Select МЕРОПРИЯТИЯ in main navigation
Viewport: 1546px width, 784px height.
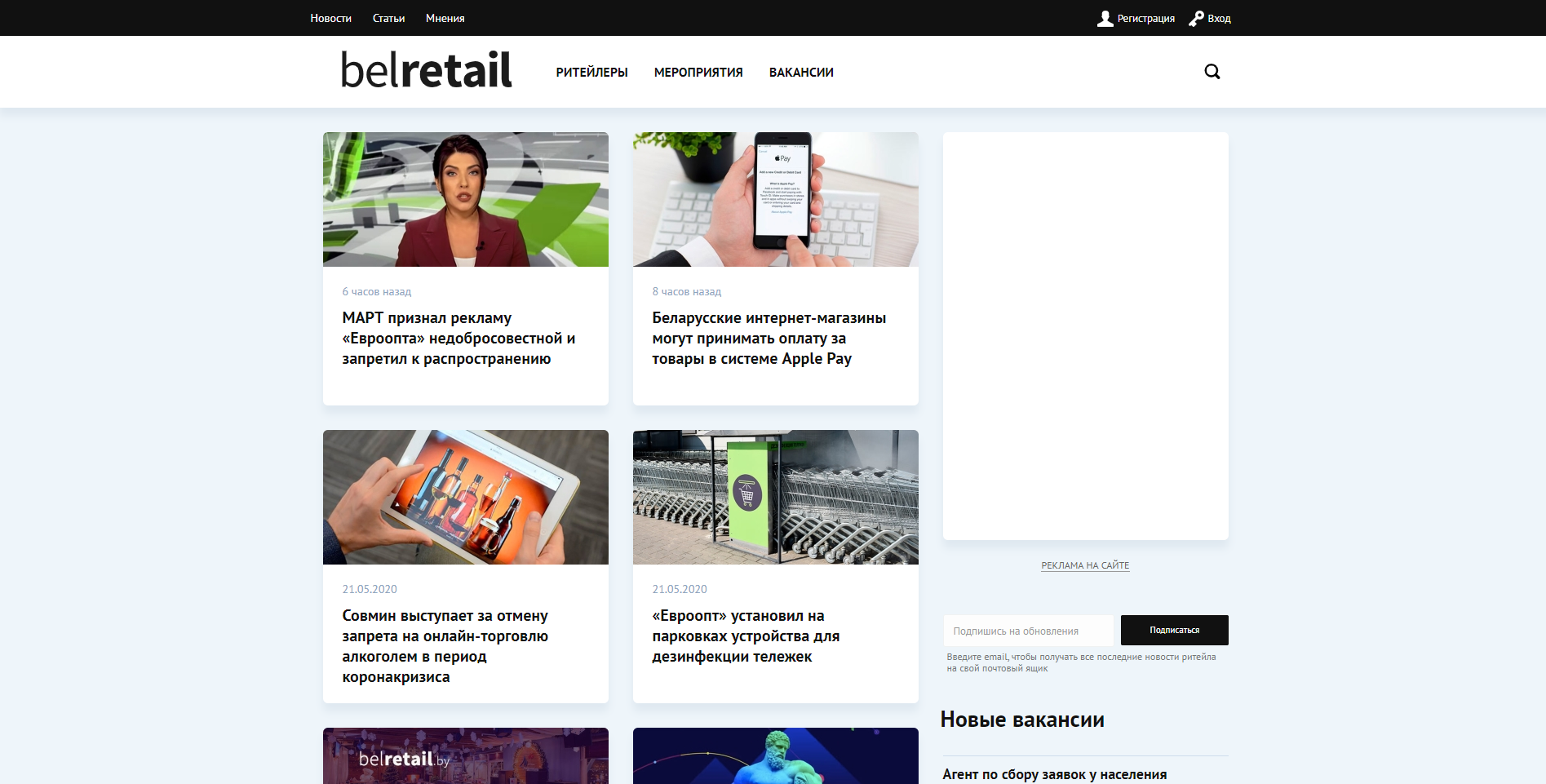click(x=698, y=73)
